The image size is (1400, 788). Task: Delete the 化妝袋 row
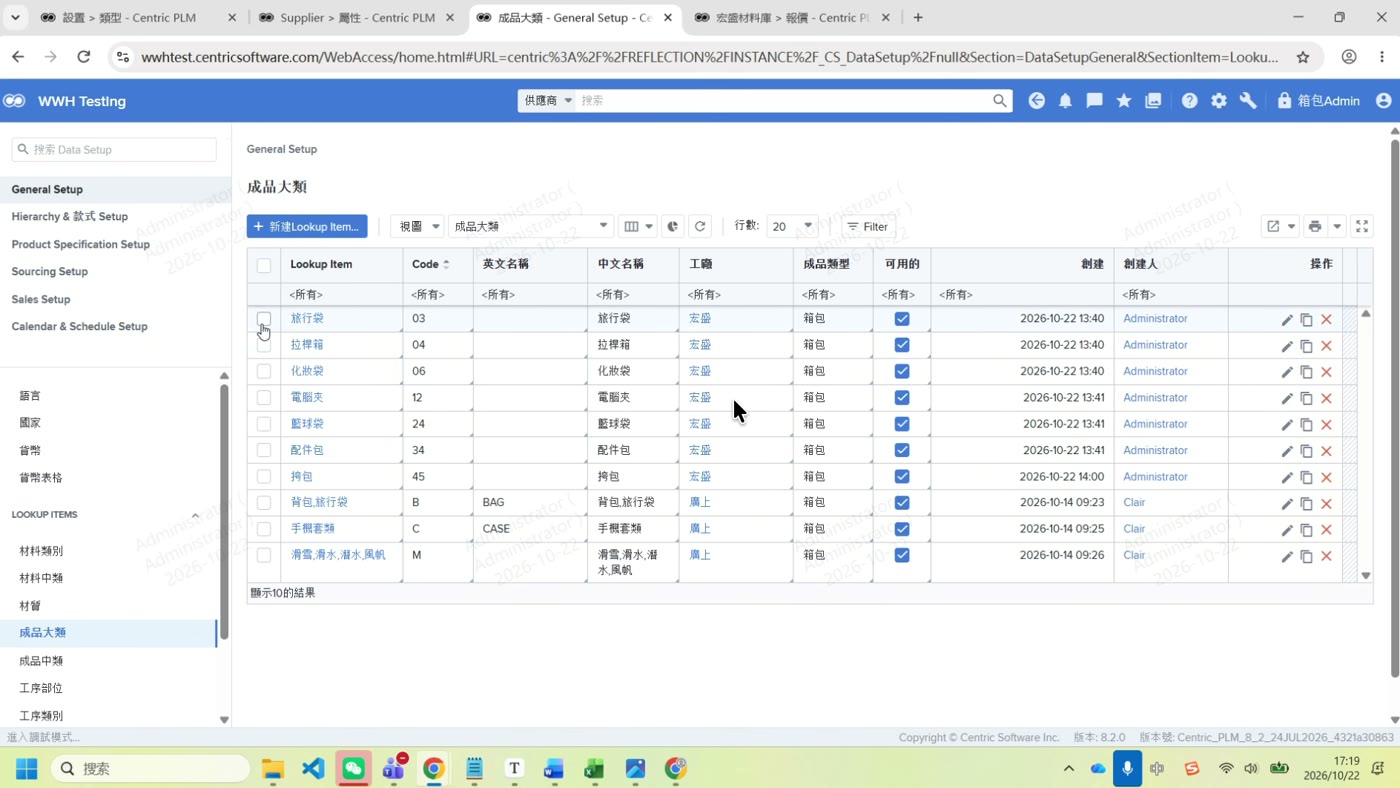(1327, 372)
